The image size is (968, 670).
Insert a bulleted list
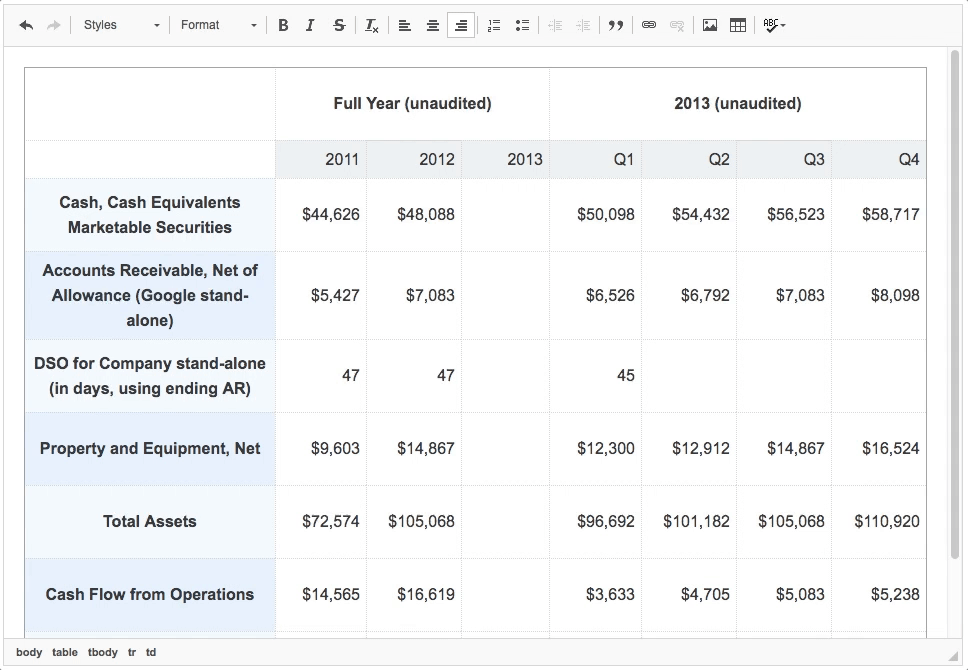pos(522,25)
